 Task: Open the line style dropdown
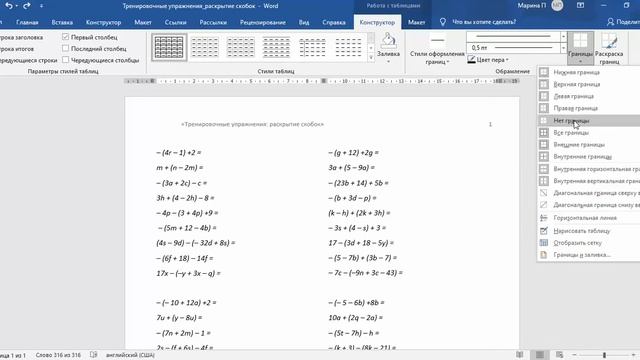pos(564,36)
